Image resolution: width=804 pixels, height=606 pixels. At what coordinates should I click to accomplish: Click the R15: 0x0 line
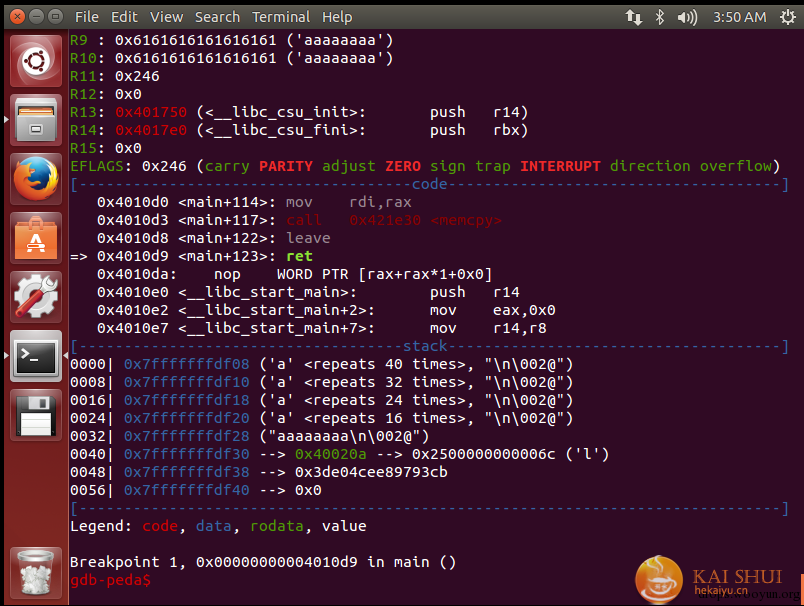pyautogui.click(x=106, y=148)
